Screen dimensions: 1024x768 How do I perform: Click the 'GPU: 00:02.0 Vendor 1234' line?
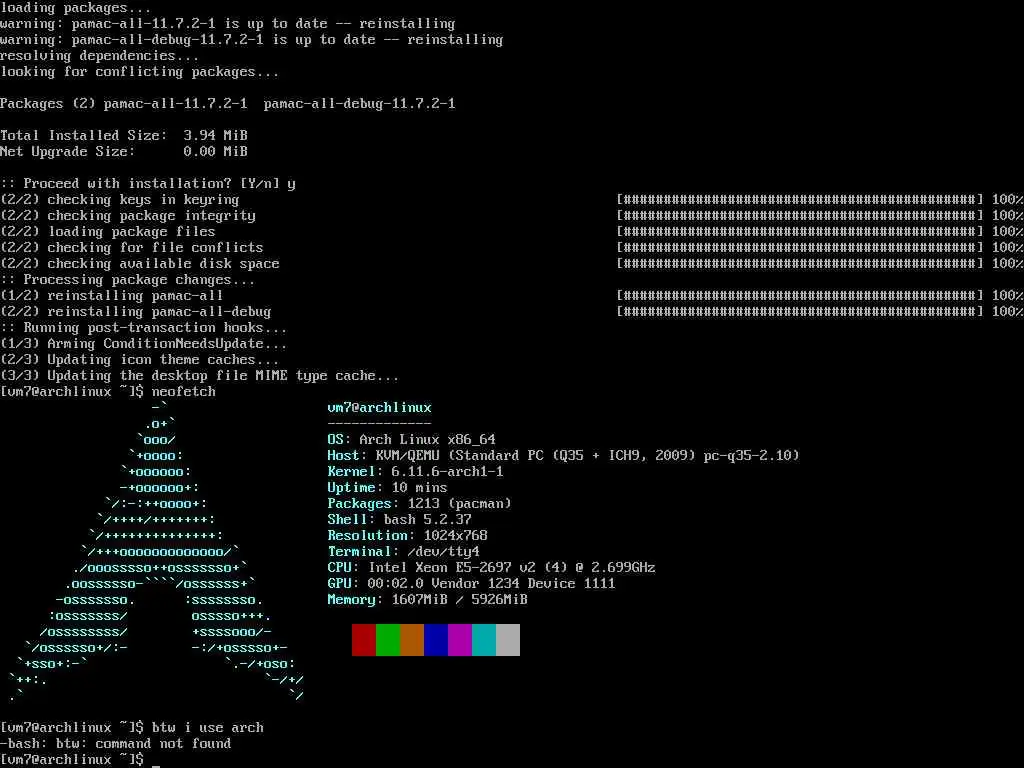[472, 583]
